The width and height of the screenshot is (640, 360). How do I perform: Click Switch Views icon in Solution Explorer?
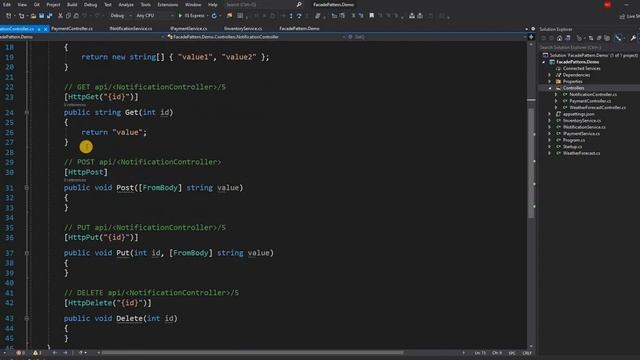[x=567, y=38]
